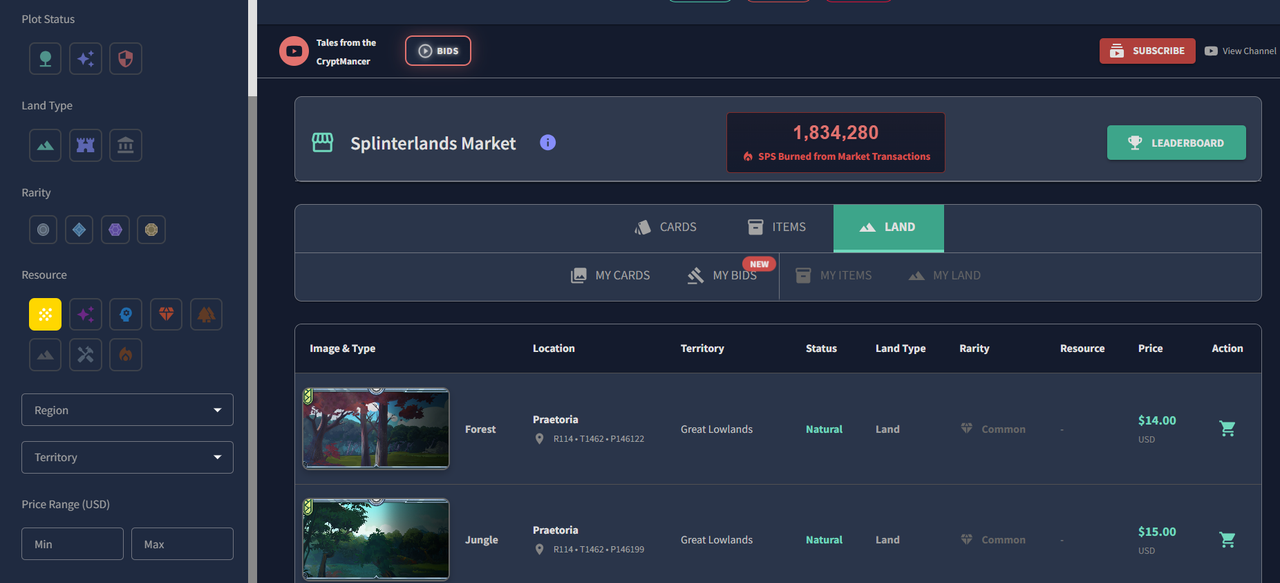This screenshot has height=583, width=1280.
Task: Click the Image & Type column header
Action: [x=342, y=349]
